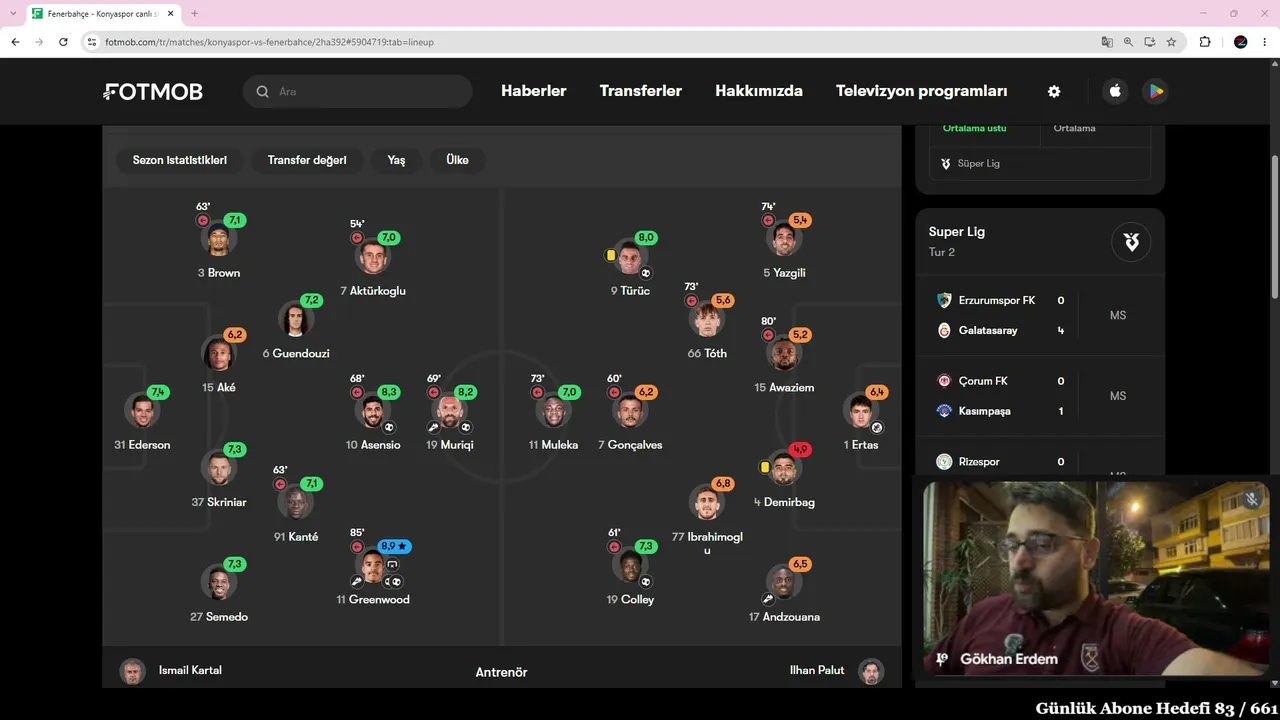Image resolution: width=1280 pixels, height=720 pixels.
Task: Open the Google Play download icon
Action: (x=1155, y=91)
